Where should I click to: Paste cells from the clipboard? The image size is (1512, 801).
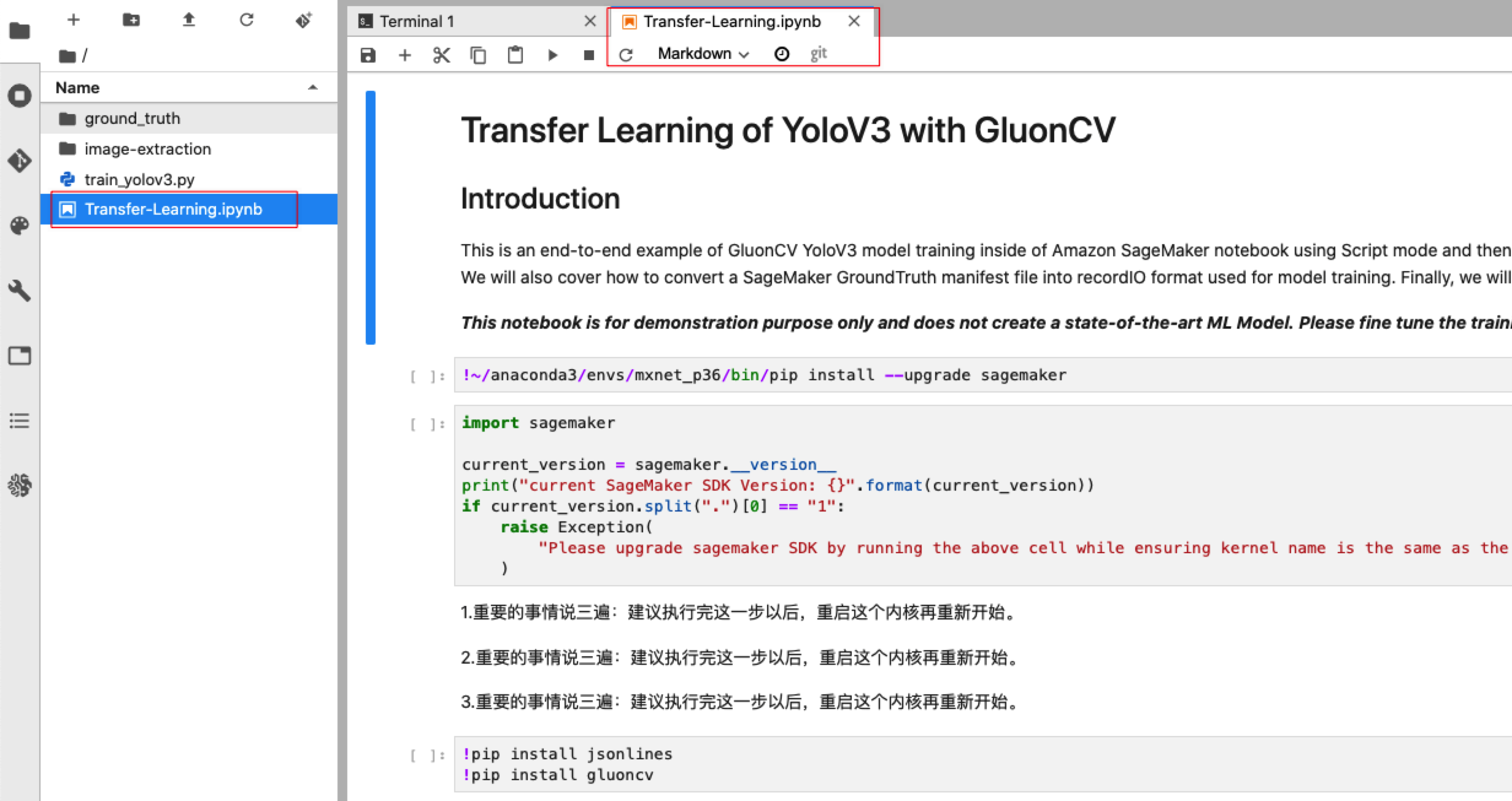515,55
